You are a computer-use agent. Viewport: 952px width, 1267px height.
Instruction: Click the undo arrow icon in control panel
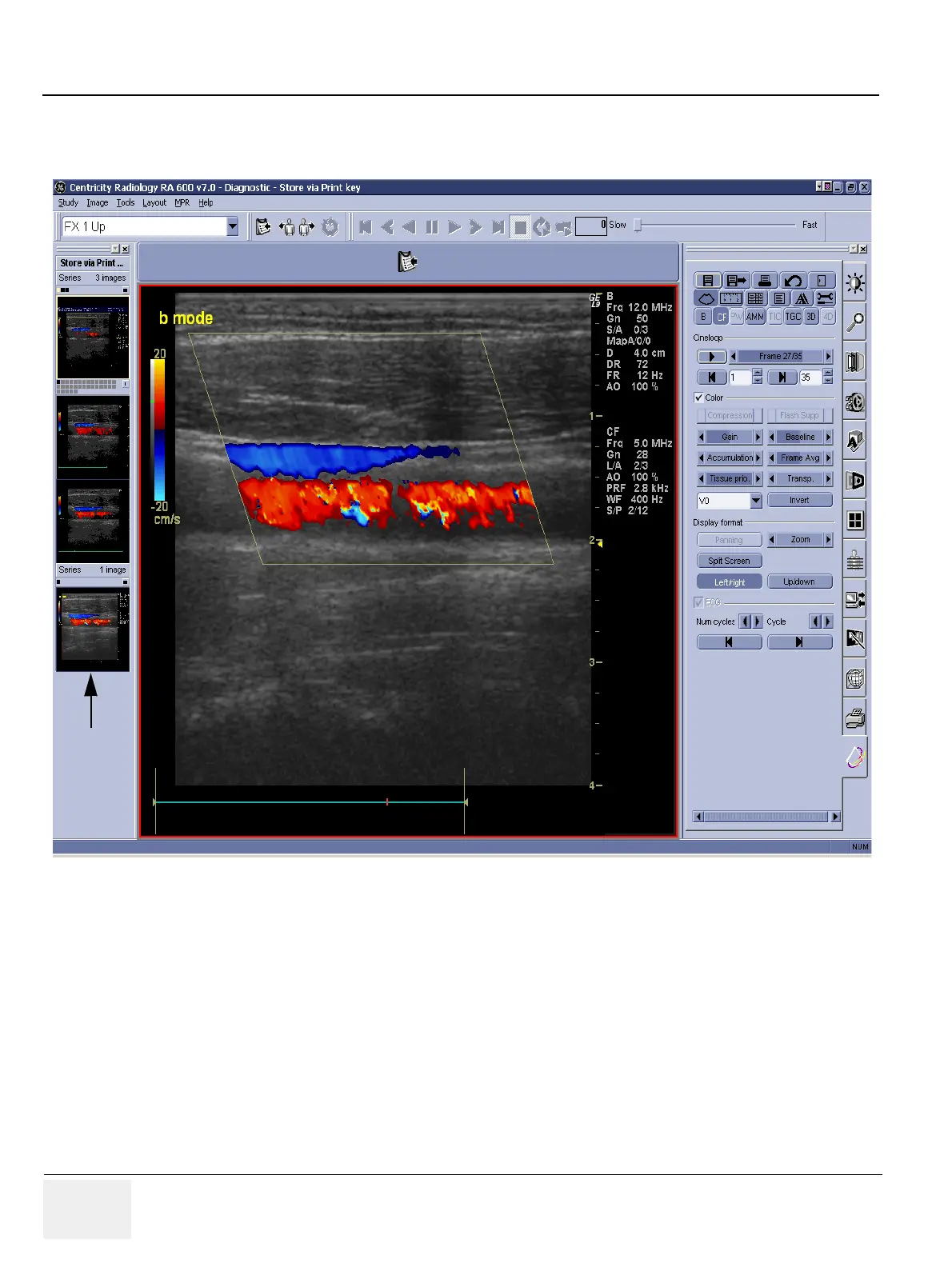pyautogui.click(x=793, y=281)
